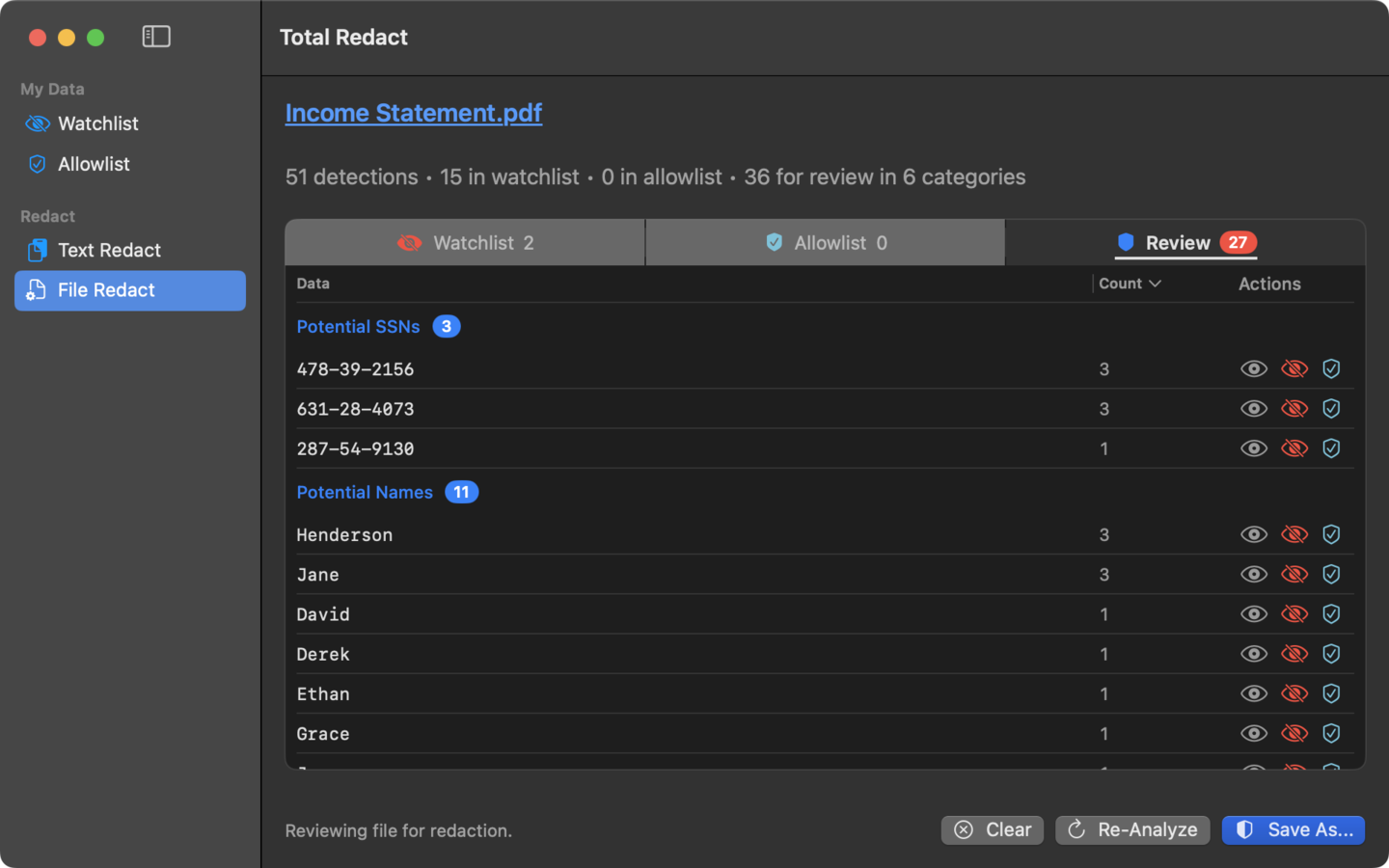The image size is (1389, 868).
Task: Allowlist Henderson using the shield icon
Action: [1331, 534]
